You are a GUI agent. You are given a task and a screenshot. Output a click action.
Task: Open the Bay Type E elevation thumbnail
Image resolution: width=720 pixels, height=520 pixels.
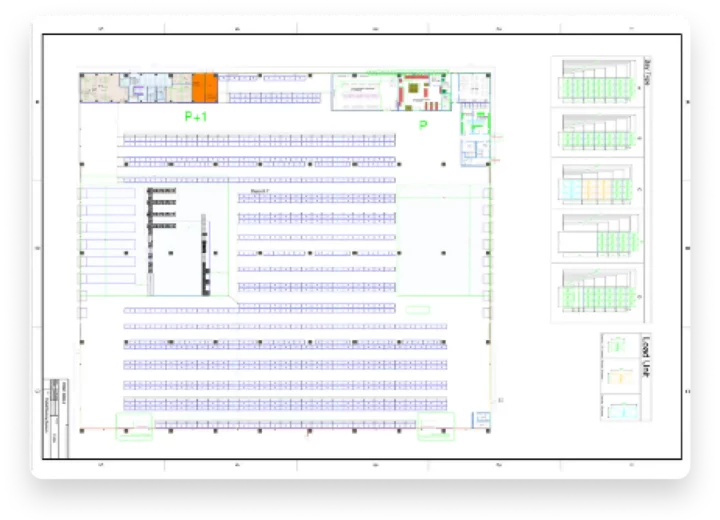click(596, 290)
